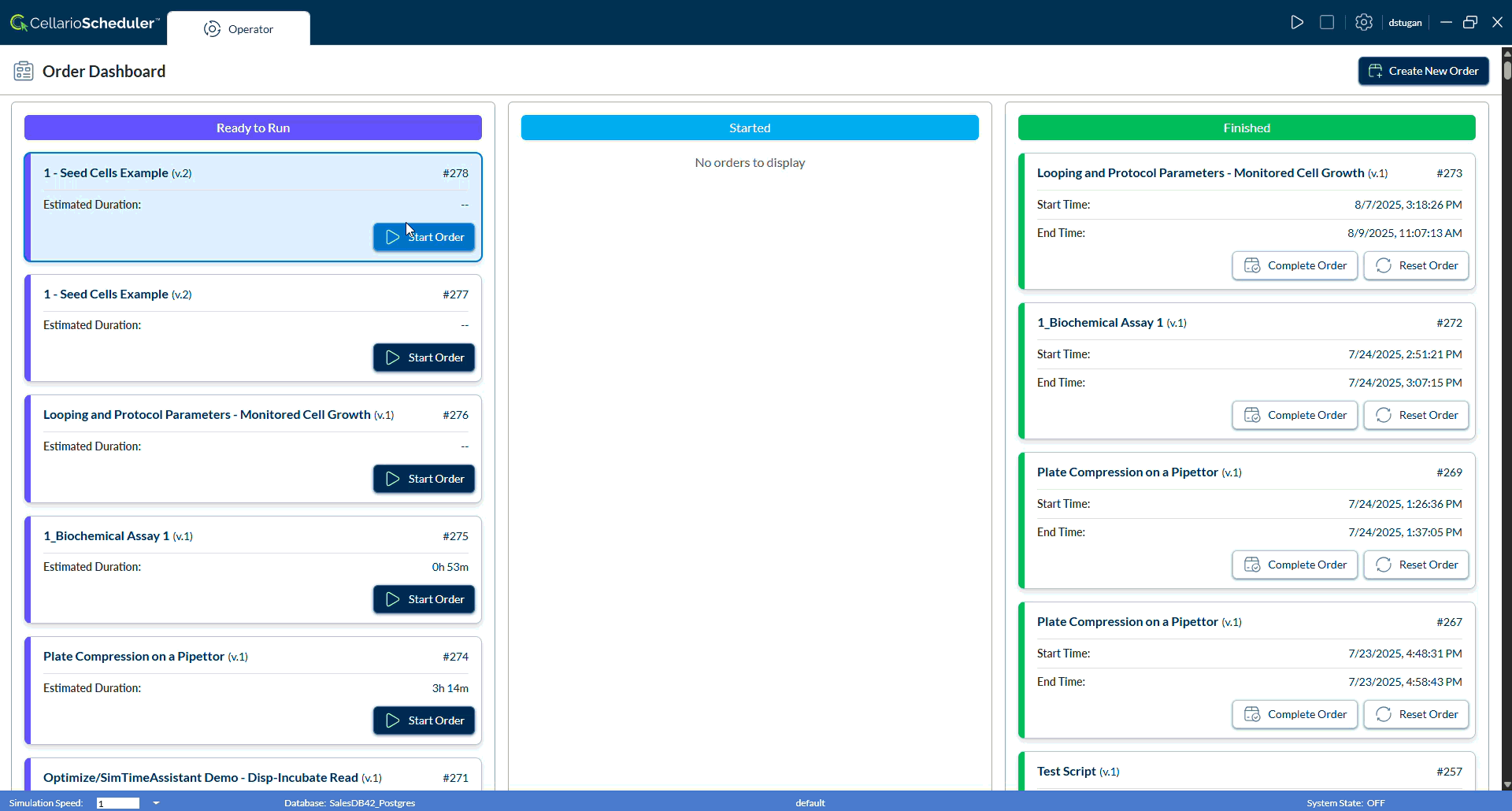Expand the Simulation Speed dropdown arrow

tap(156, 803)
